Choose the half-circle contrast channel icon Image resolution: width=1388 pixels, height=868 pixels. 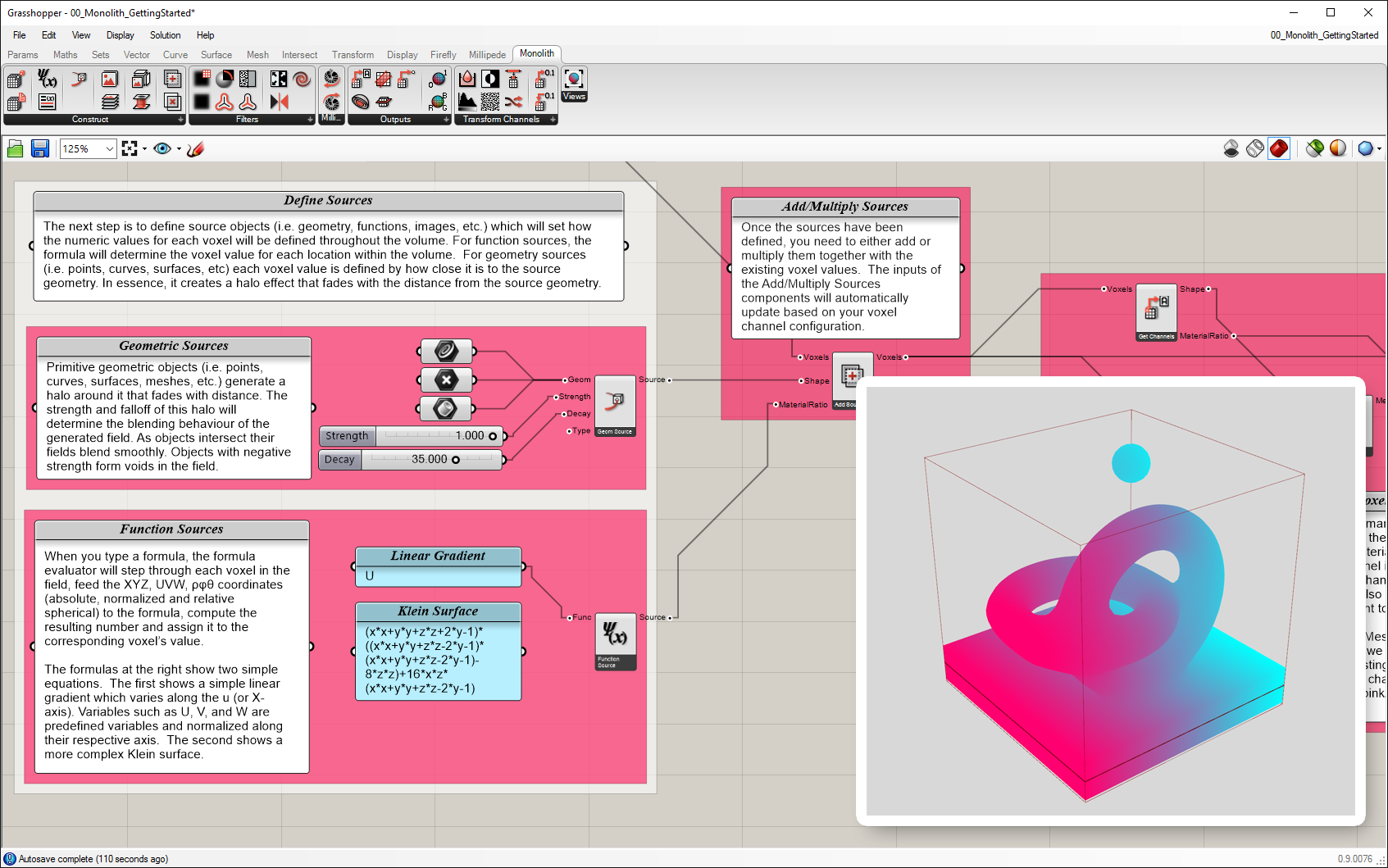click(490, 79)
